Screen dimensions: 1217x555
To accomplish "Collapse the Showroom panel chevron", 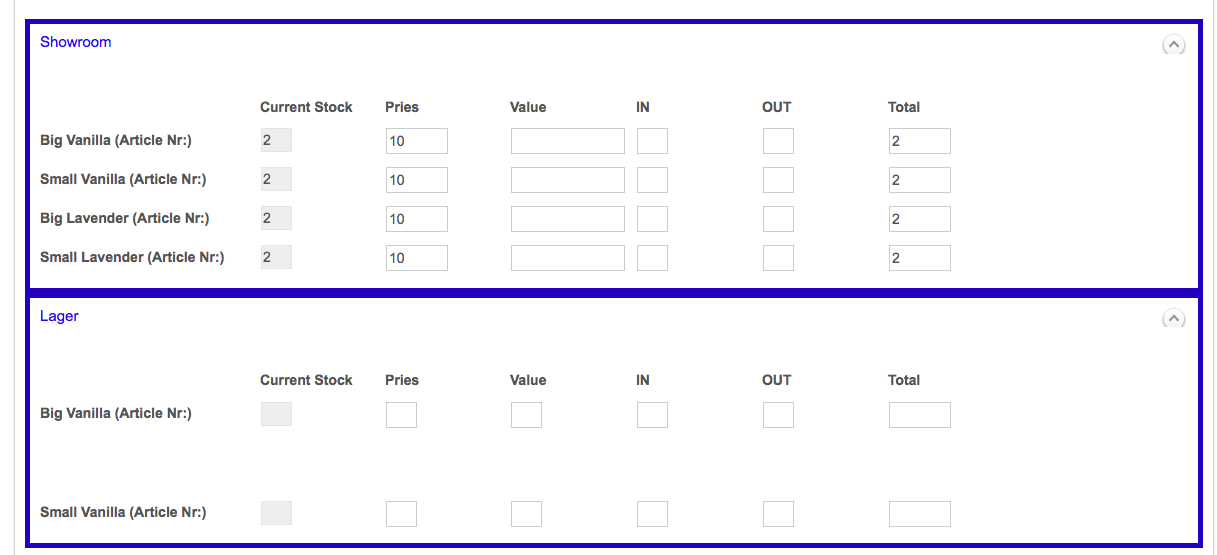I will point(1173,45).
